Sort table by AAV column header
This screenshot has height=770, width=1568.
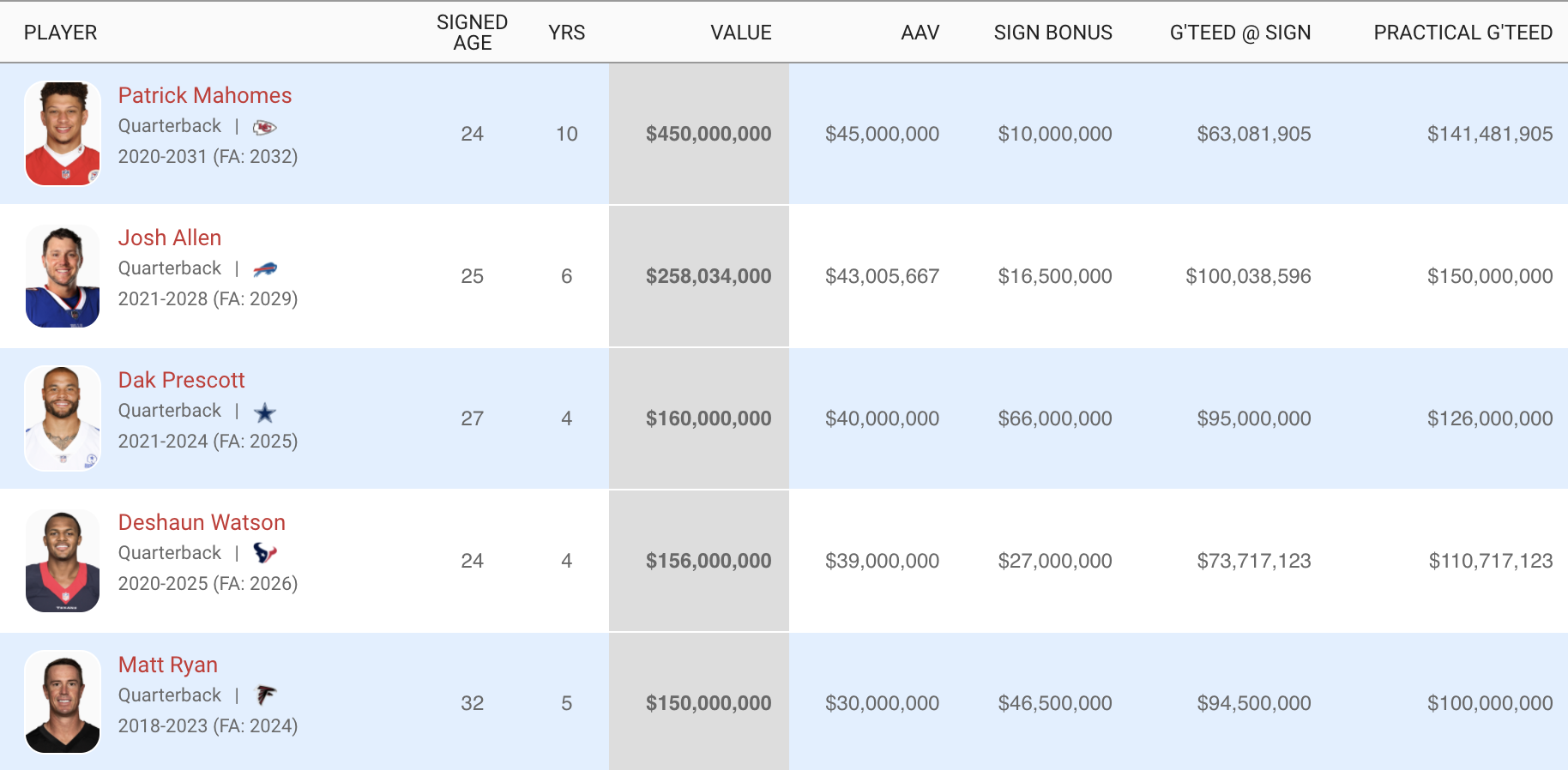(920, 33)
